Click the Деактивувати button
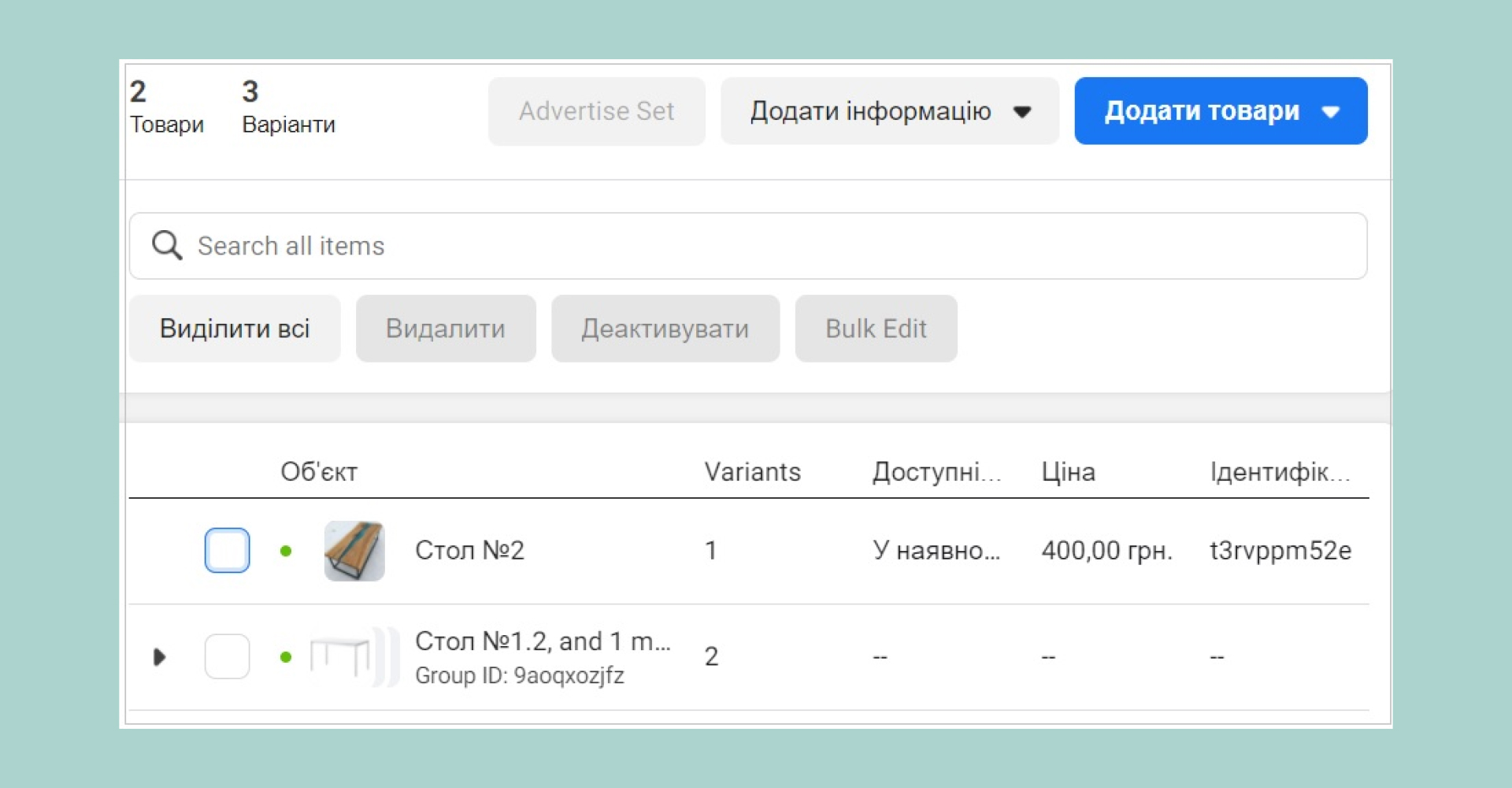The image size is (1512, 788). point(665,329)
